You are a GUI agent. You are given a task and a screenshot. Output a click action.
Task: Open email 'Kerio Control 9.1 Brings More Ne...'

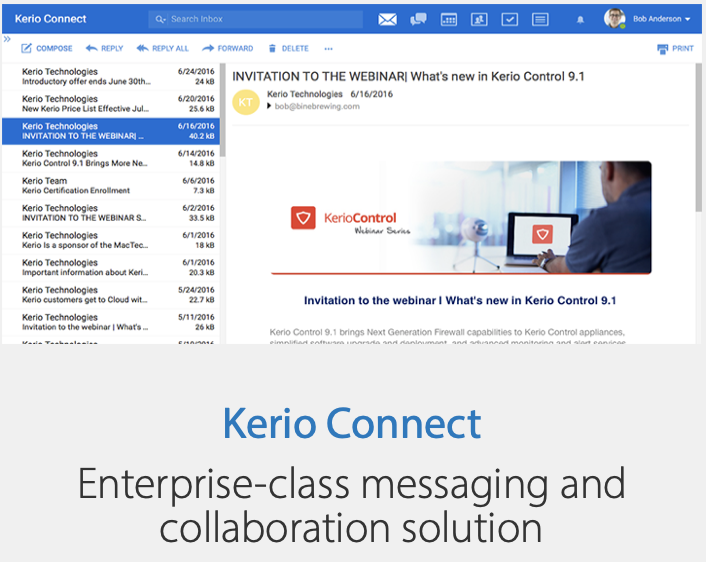pyautogui.click(x=111, y=159)
